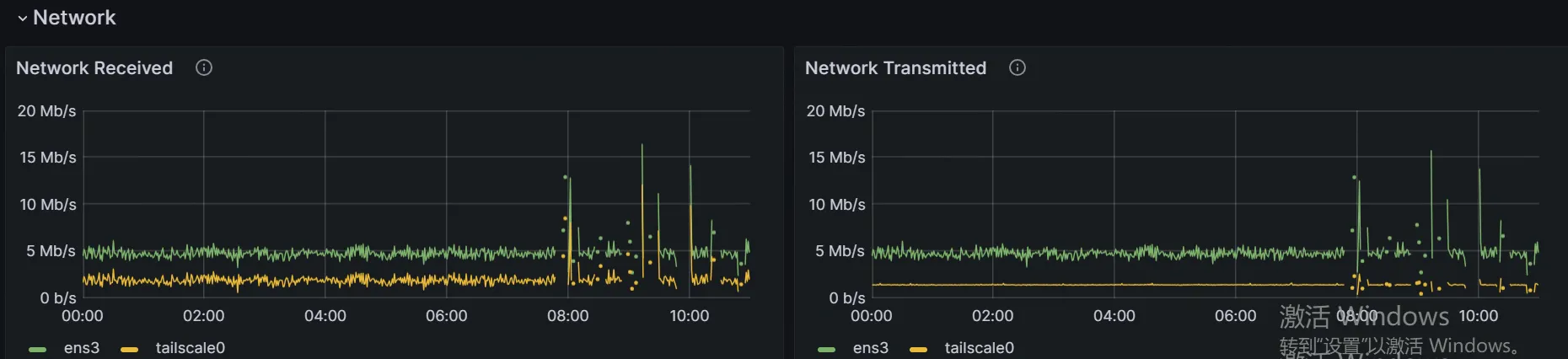Open the Network Received panel title menu
The width and height of the screenshot is (1568, 359).
pos(94,68)
